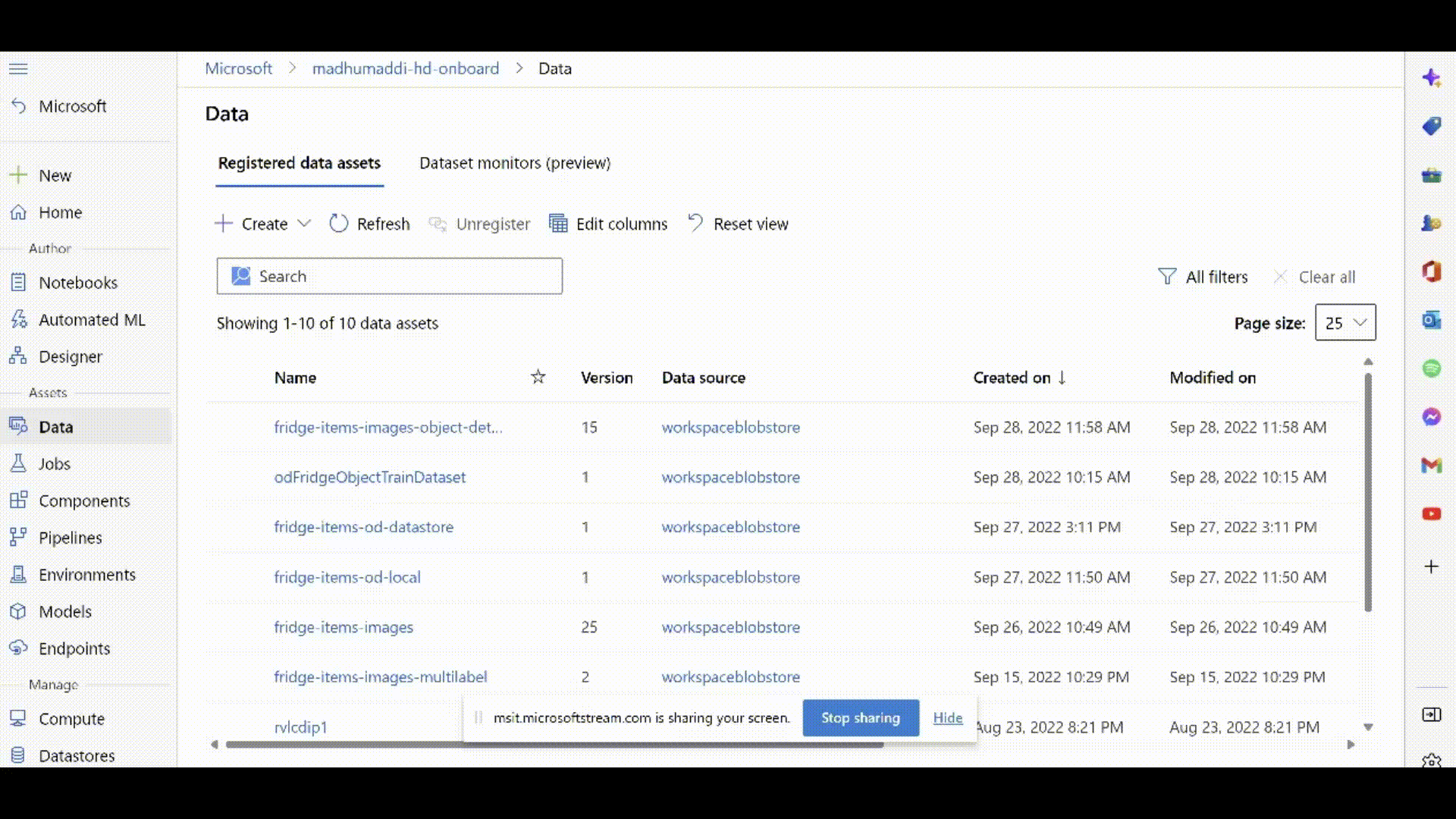Click the Environments icon in sidebar

click(18, 574)
